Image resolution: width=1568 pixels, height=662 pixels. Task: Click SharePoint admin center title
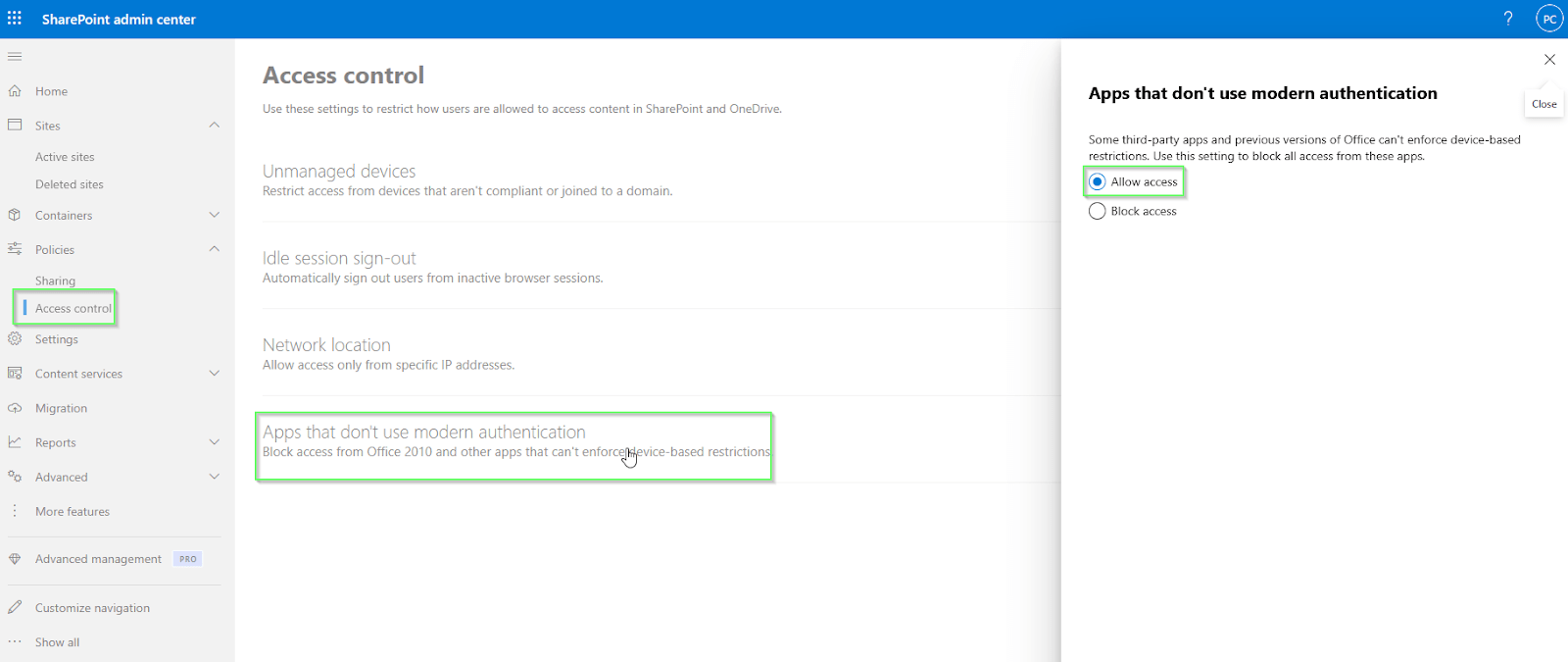[x=119, y=19]
